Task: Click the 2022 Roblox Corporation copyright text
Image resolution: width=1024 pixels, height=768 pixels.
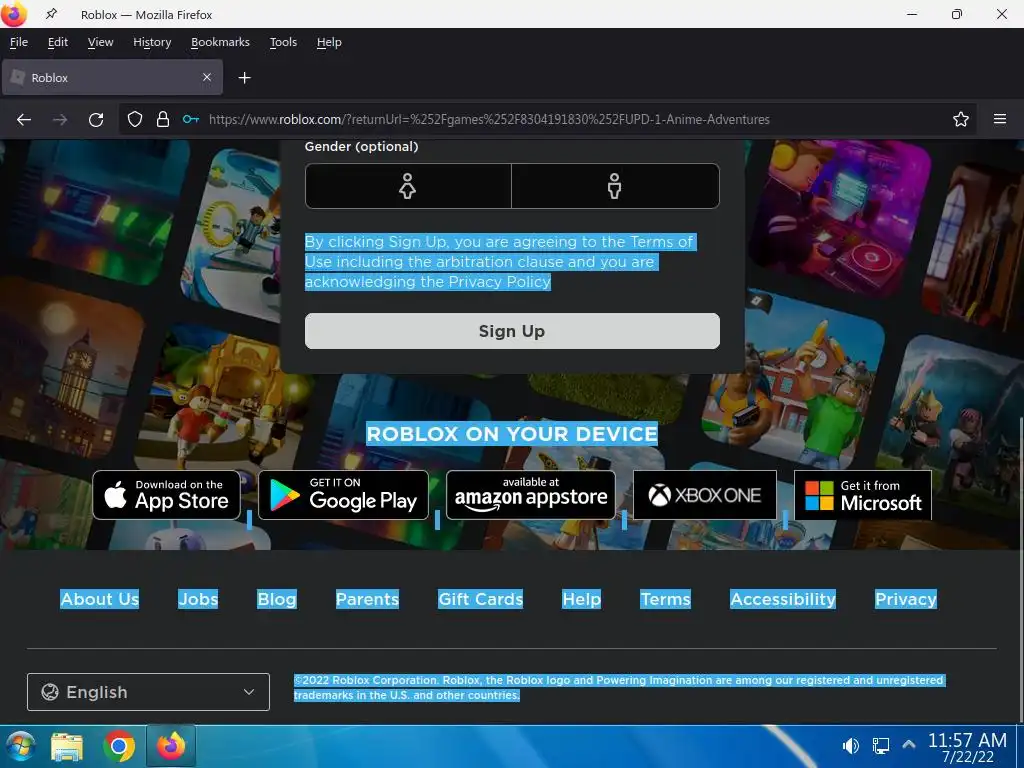Action: pyautogui.click(x=619, y=688)
